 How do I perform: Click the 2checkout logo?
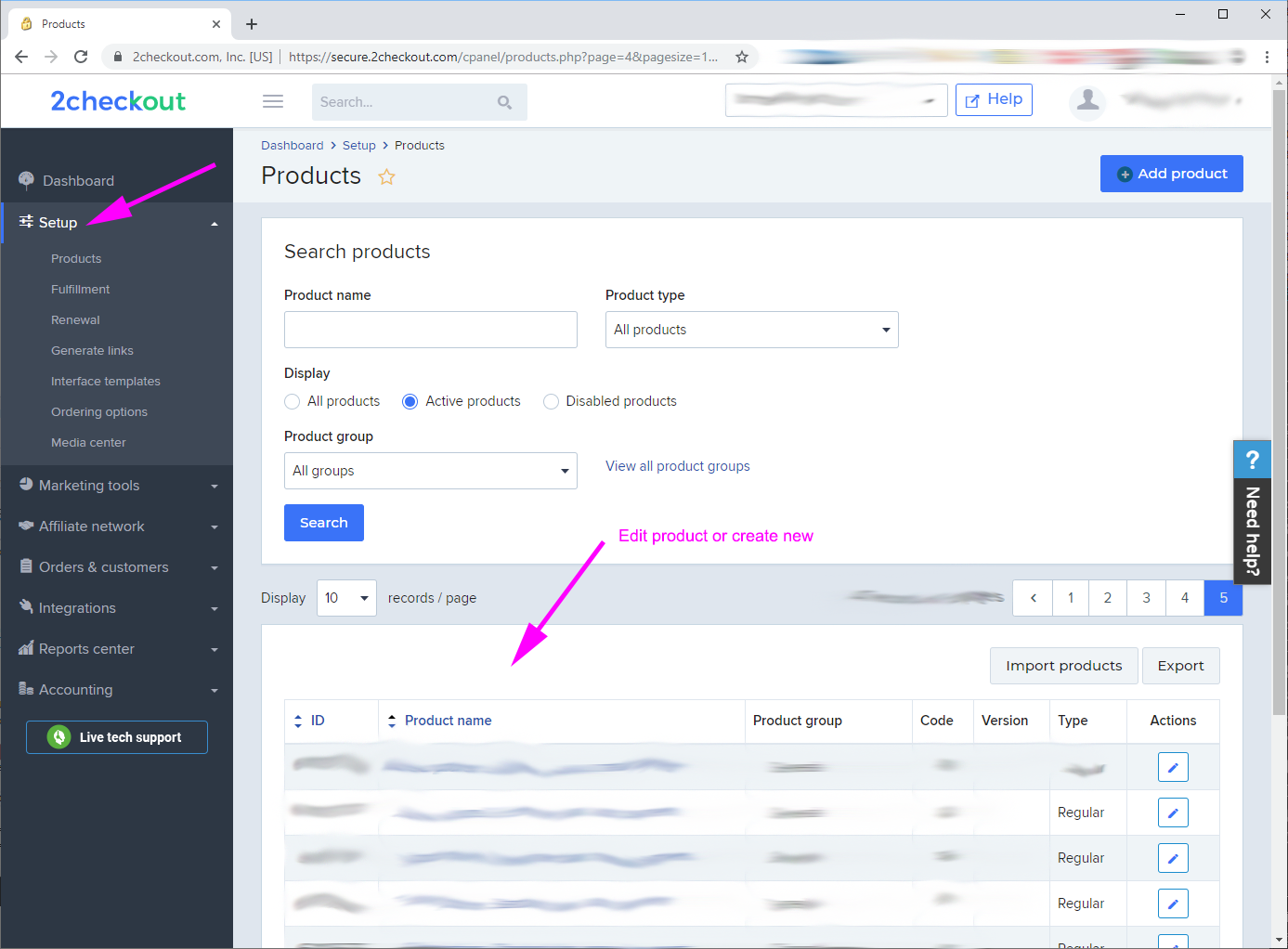pyautogui.click(x=118, y=101)
